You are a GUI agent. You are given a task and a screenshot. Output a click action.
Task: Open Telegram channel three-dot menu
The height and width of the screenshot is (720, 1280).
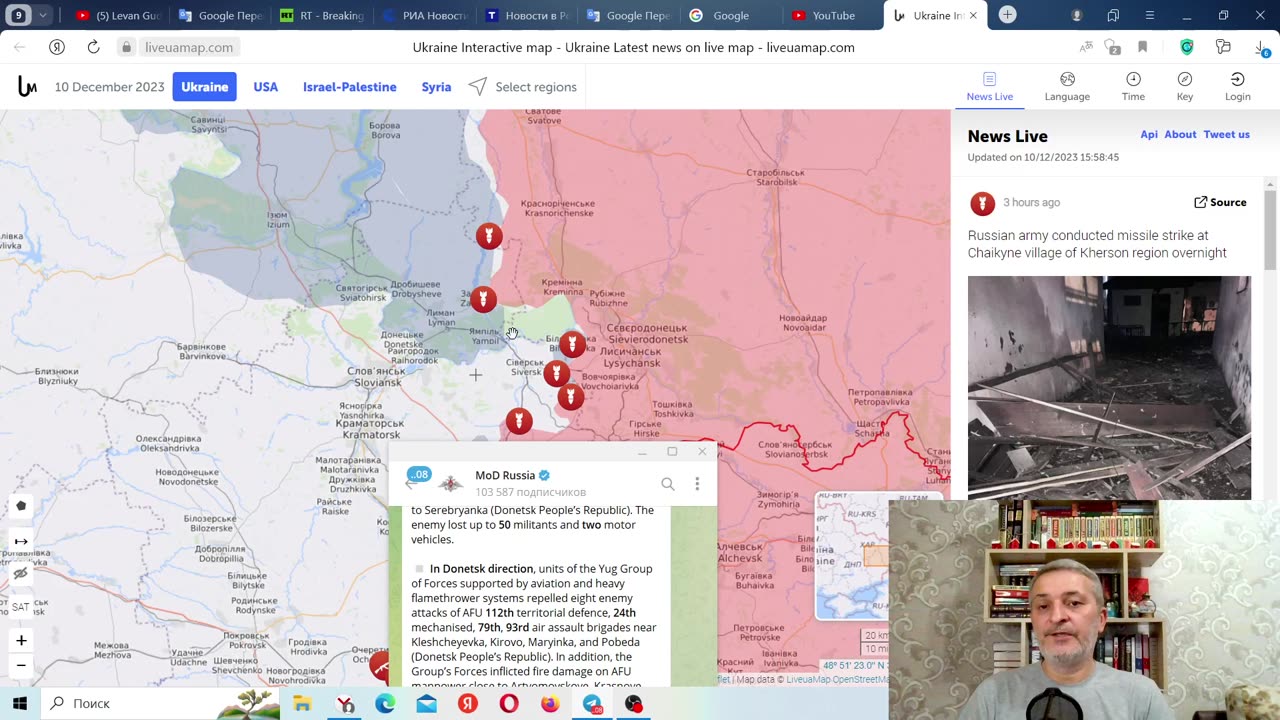tap(697, 484)
